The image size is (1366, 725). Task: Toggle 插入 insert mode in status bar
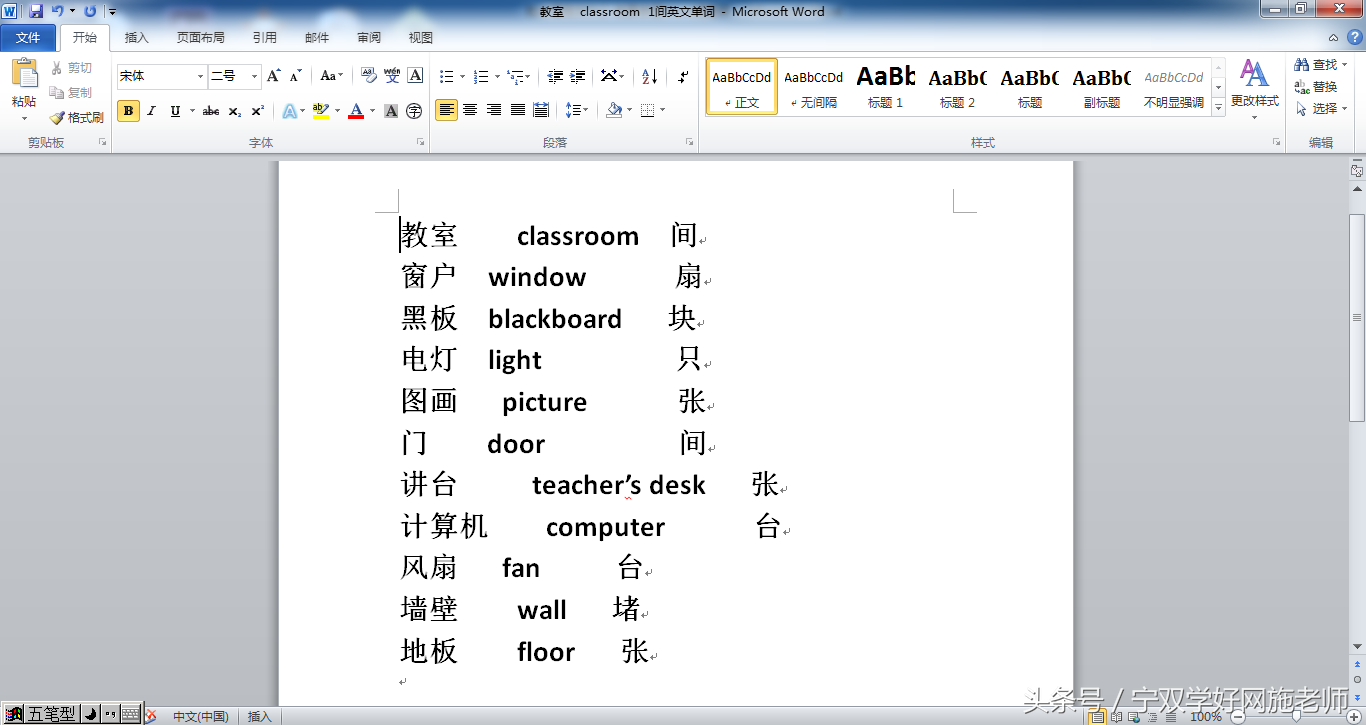tap(260, 716)
